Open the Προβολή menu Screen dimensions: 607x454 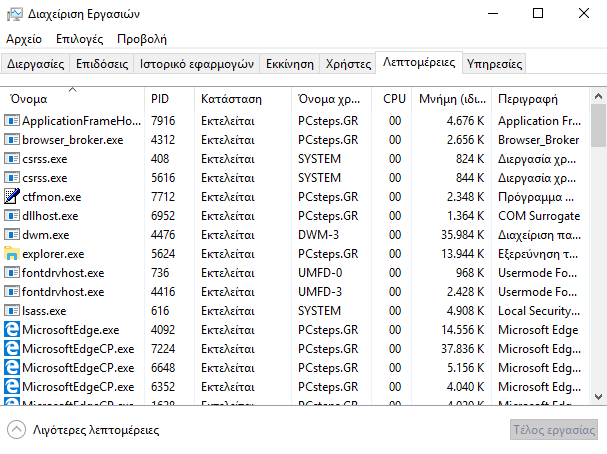click(x=142, y=39)
